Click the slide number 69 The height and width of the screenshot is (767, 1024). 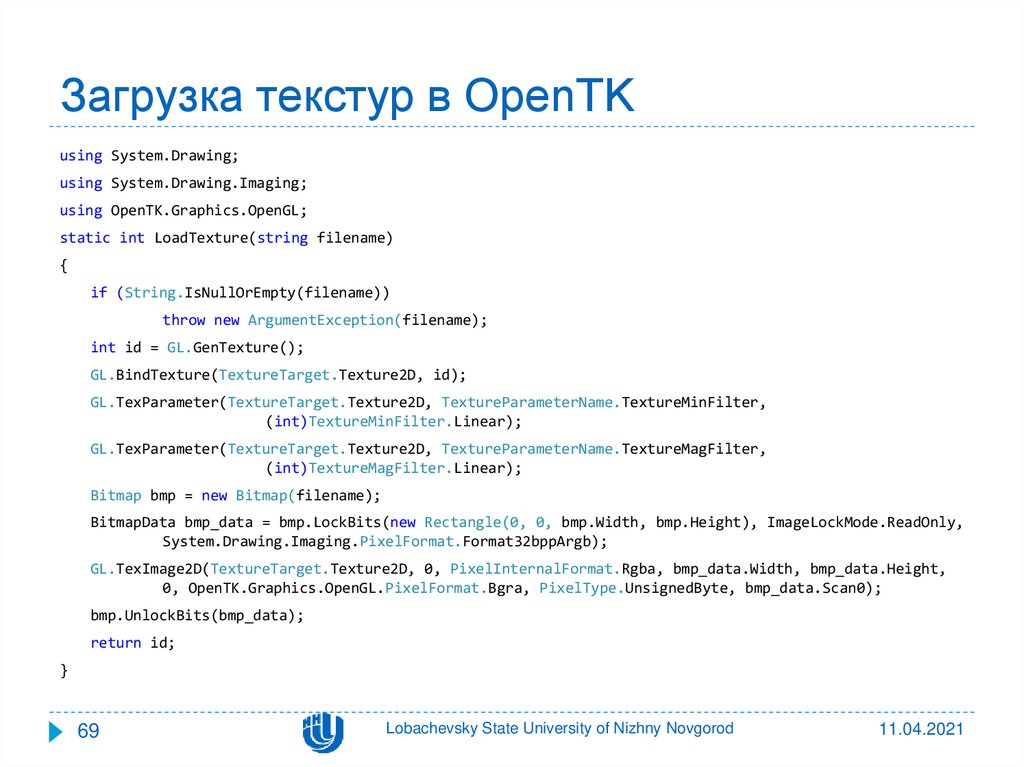coord(88,730)
